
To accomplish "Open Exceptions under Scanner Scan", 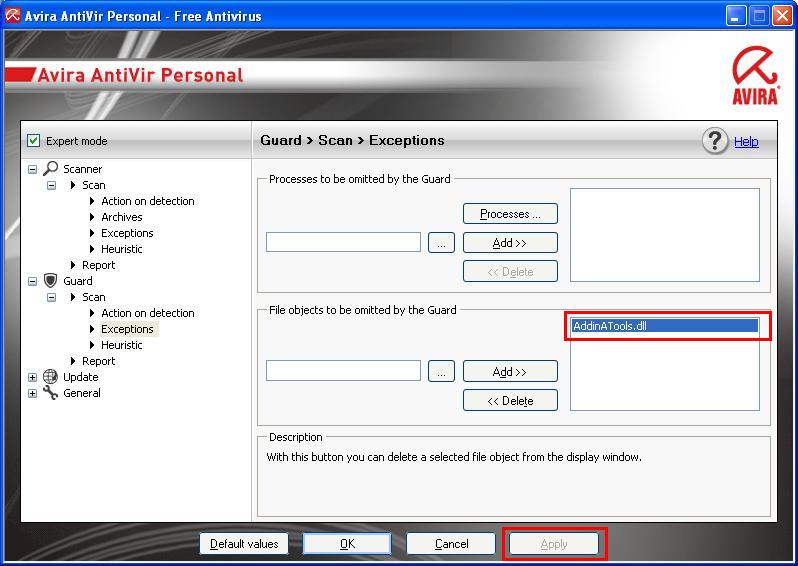I will click(x=127, y=233).
